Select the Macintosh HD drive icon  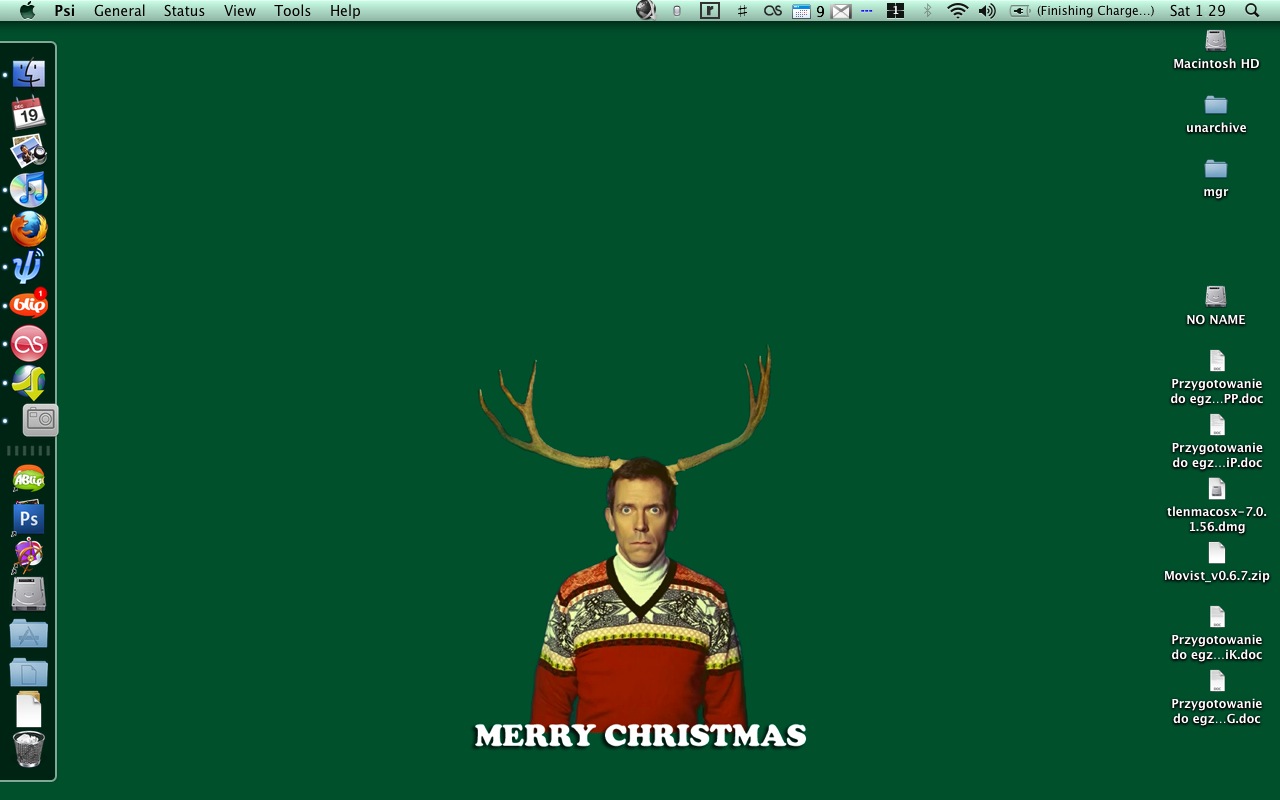(1216, 42)
